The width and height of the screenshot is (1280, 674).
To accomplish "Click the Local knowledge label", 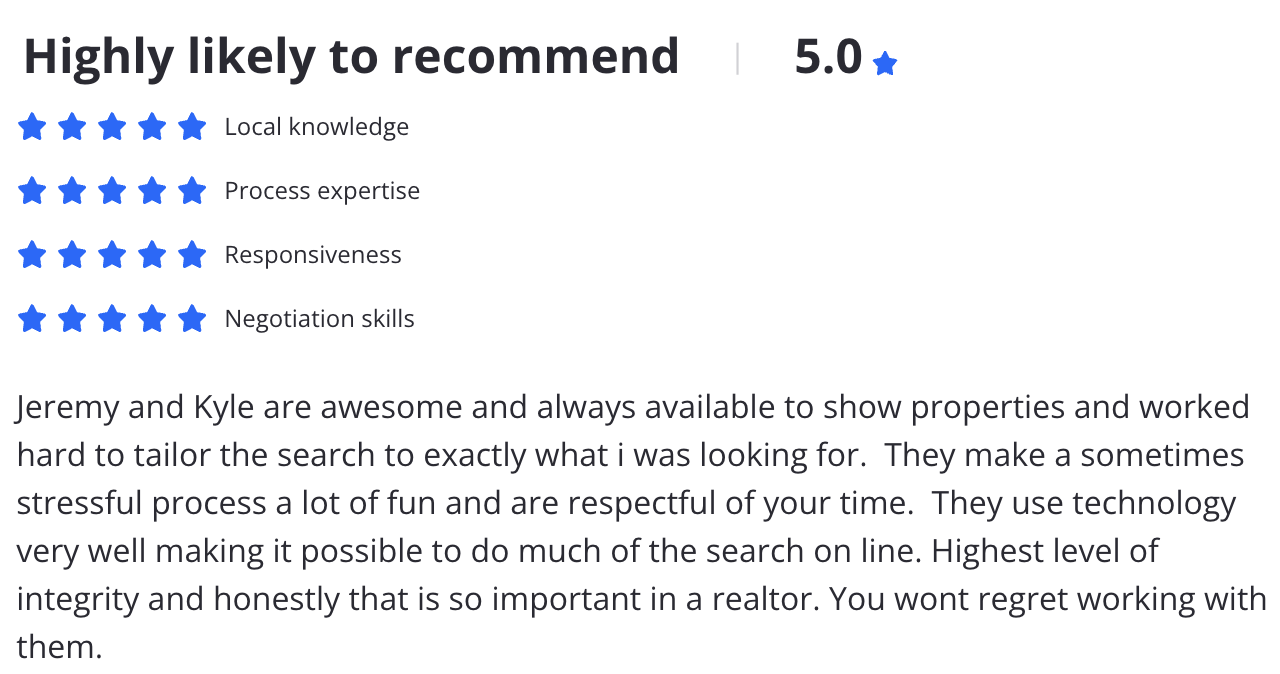I will click(x=316, y=127).
